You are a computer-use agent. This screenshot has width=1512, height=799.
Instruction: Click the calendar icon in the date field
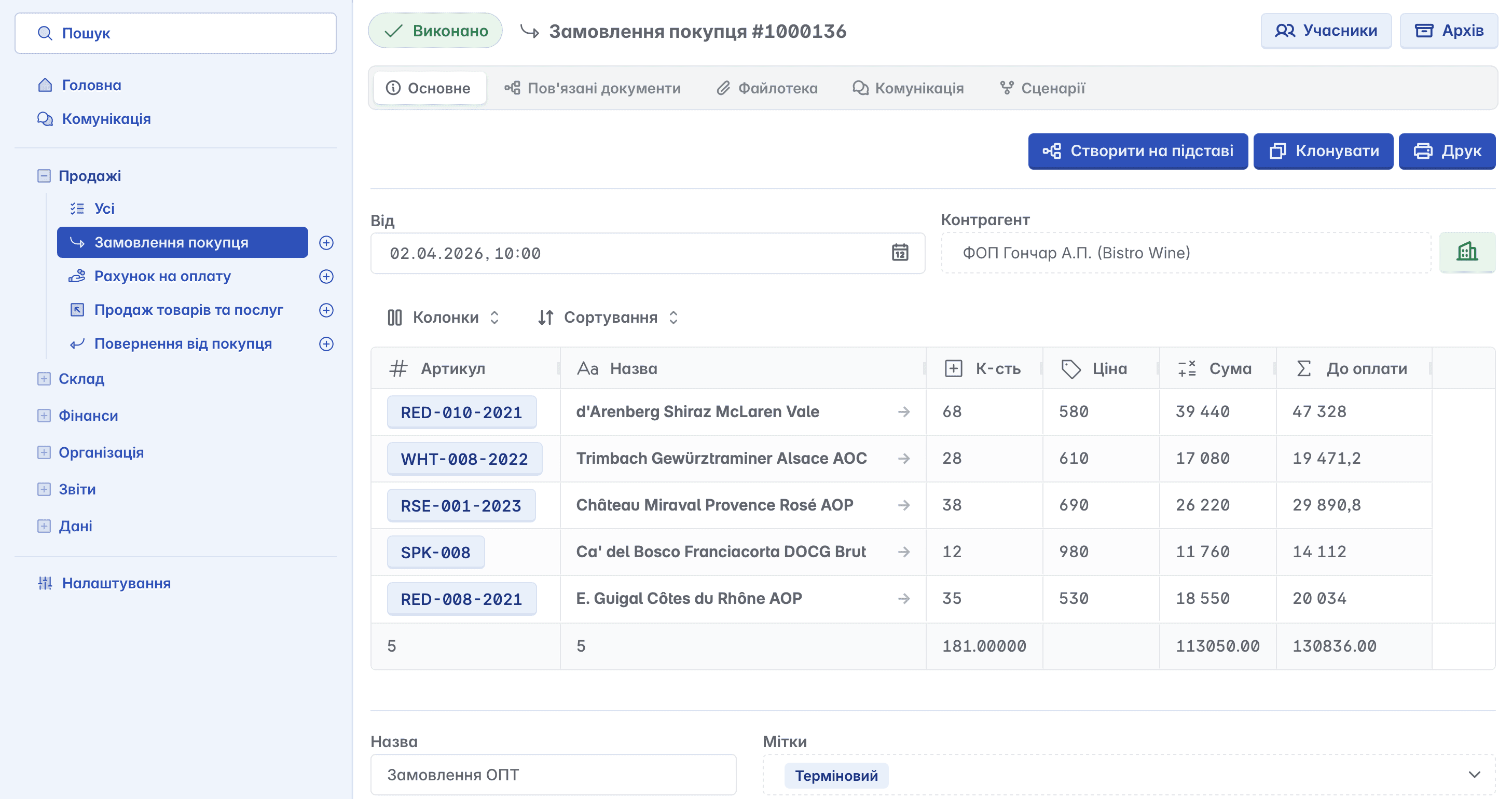[x=899, y=253]
